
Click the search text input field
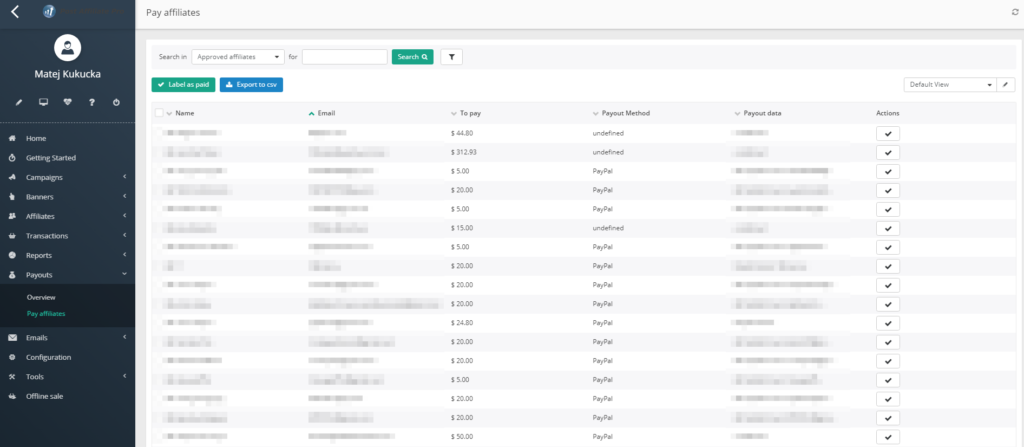point(344,57)
